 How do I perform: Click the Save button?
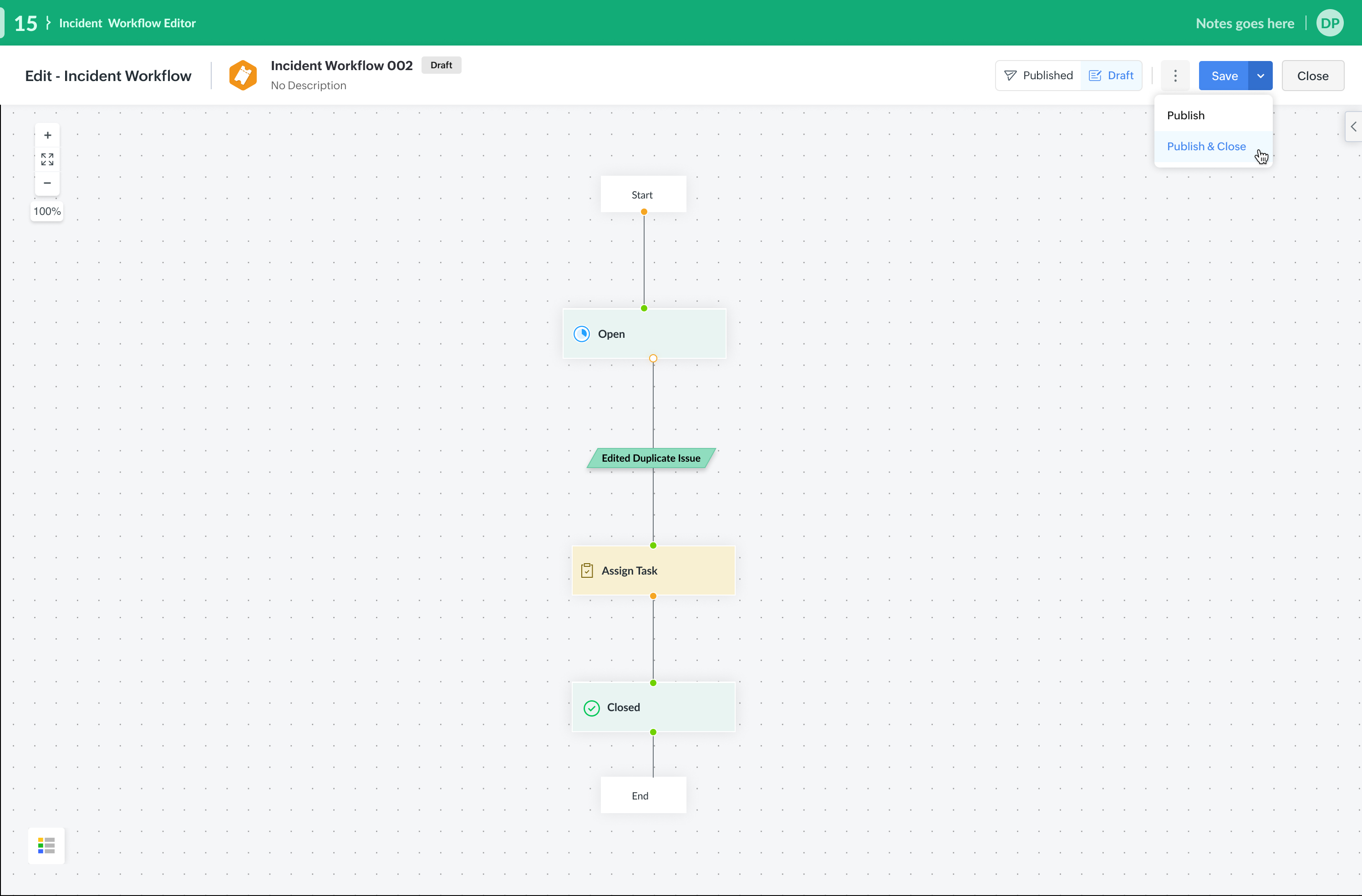point(1224,76)
